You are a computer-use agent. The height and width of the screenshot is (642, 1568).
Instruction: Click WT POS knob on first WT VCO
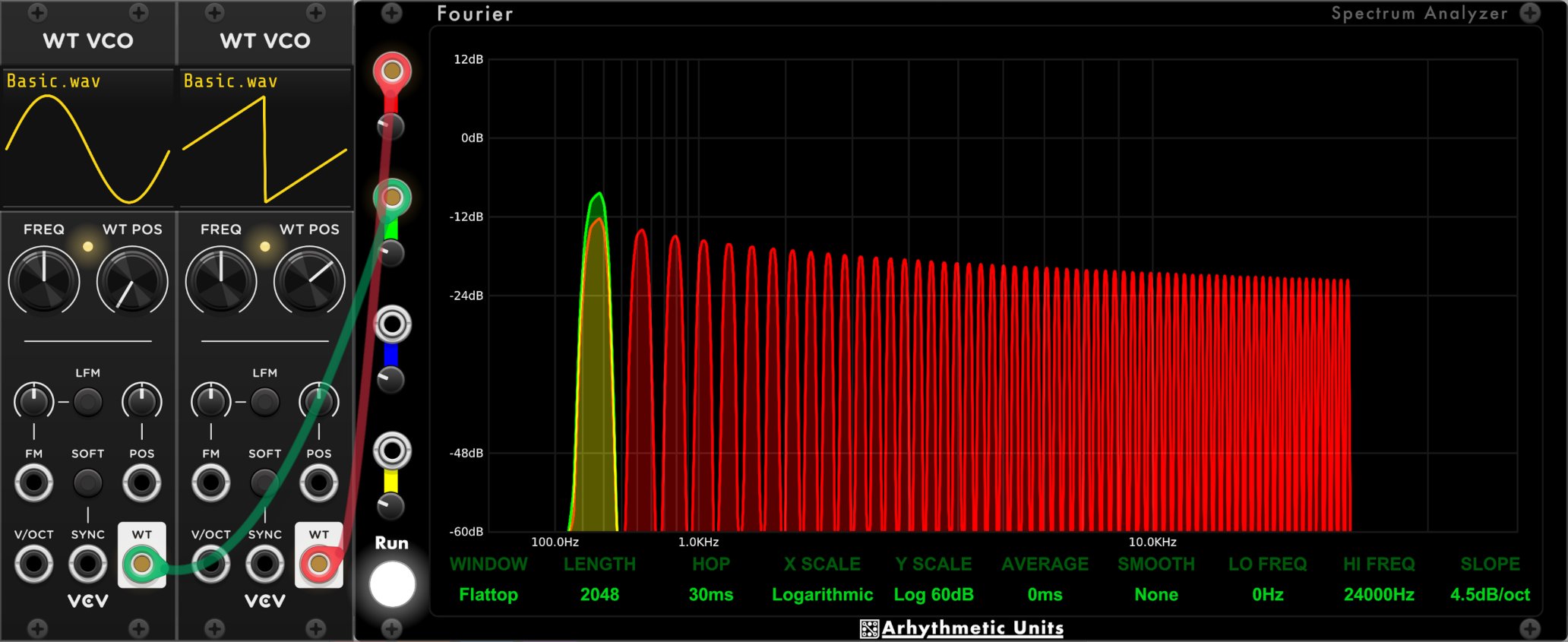coord(132,281)
